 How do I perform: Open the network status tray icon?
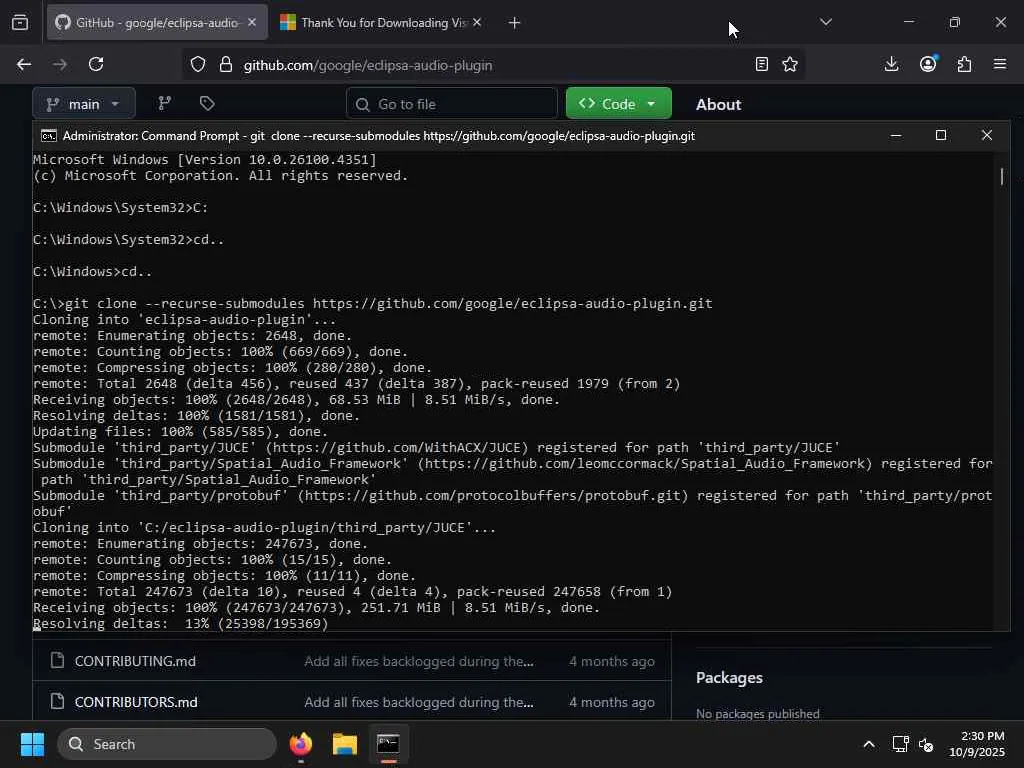[x=900, y=744]
